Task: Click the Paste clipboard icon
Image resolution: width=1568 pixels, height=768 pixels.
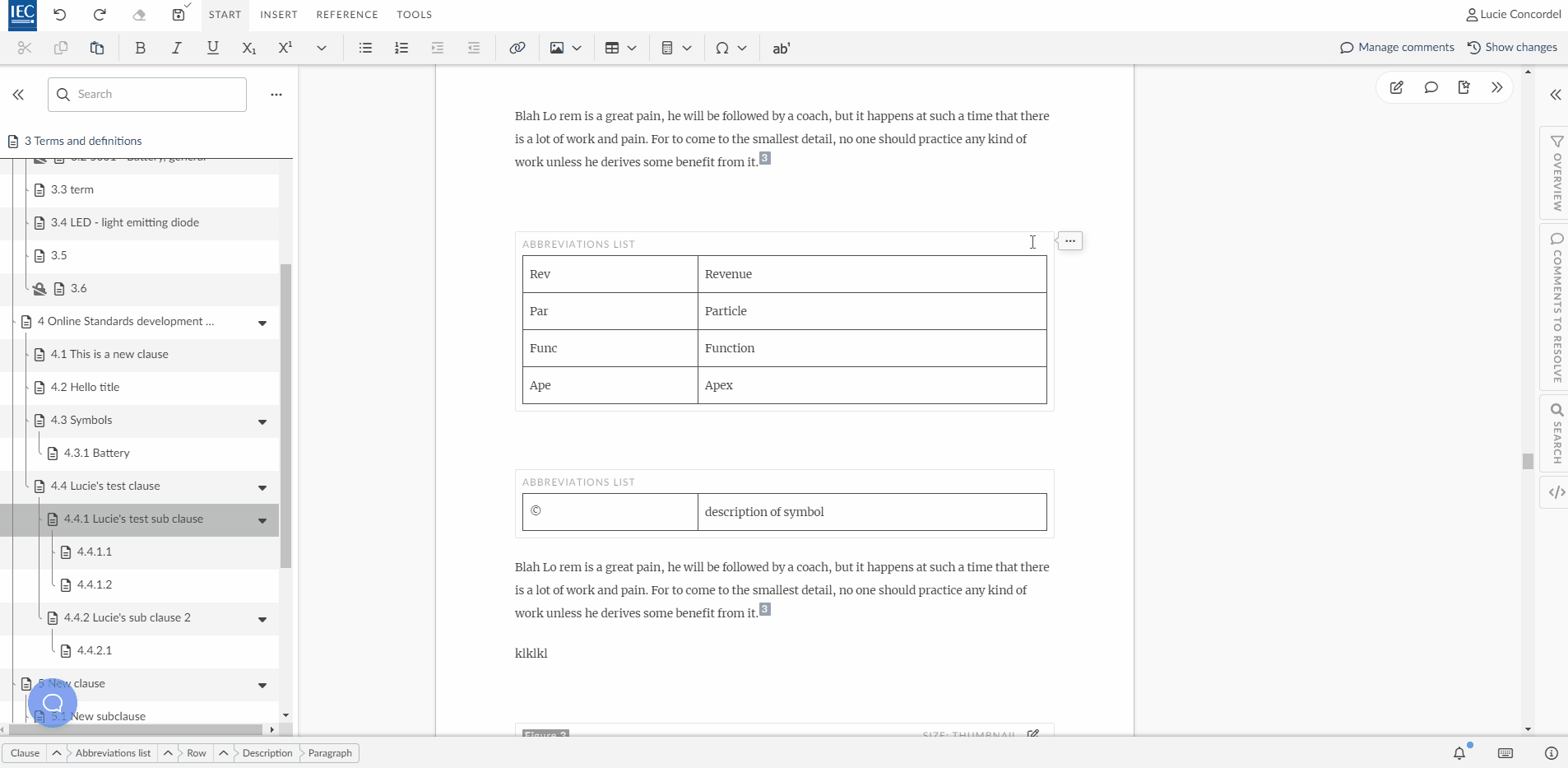Action: pos(97,48)
